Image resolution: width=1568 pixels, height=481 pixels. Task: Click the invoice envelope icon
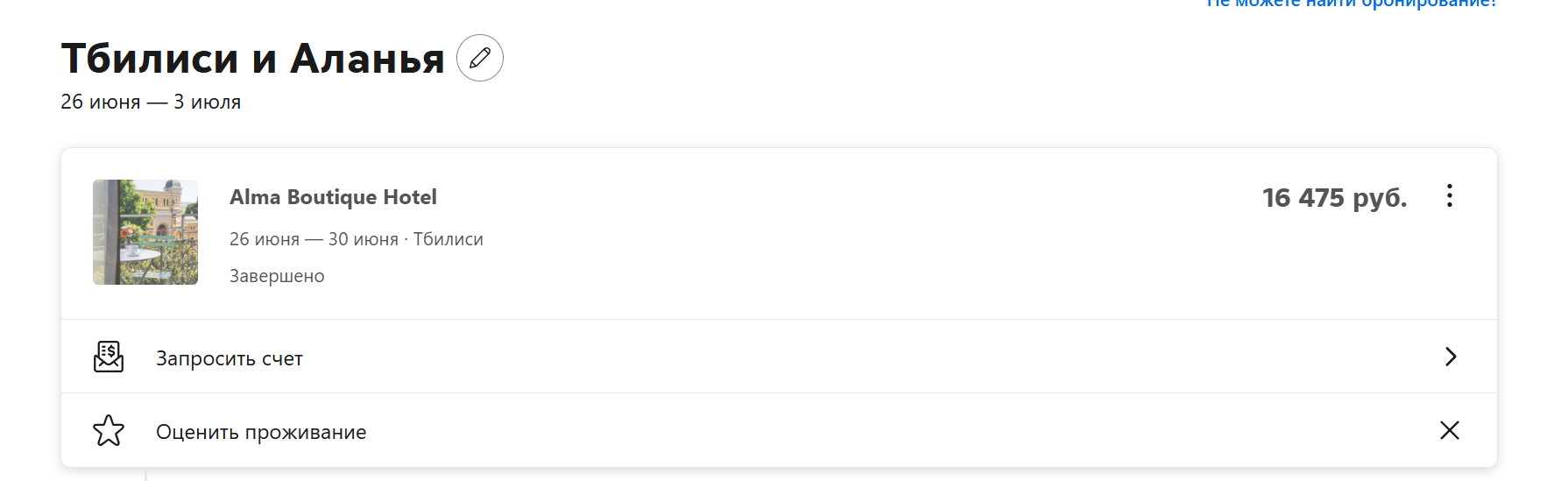tap(109, 357)
